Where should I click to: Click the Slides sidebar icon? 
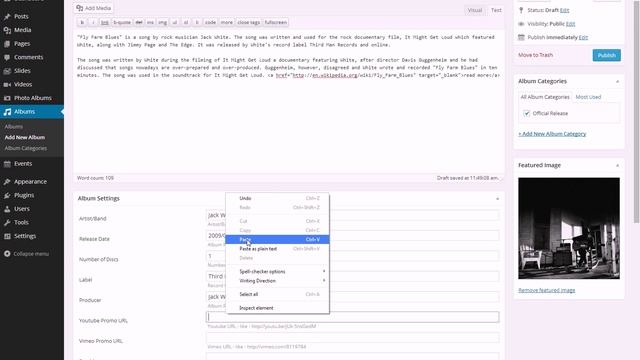7,71
